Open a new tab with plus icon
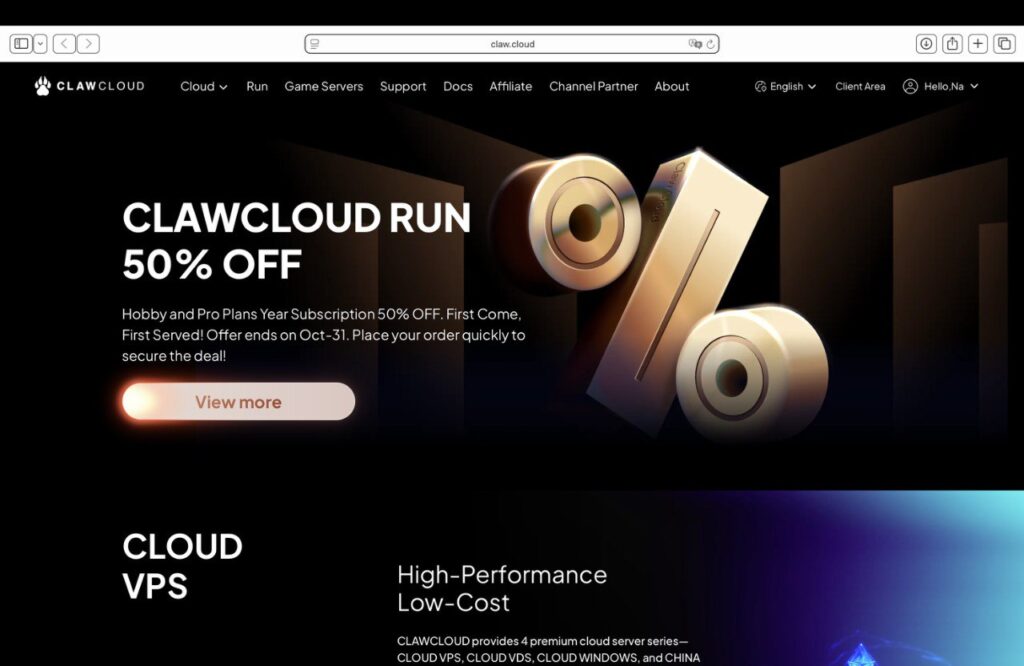This screenshot has height=666, width=1024. (978, 44)
